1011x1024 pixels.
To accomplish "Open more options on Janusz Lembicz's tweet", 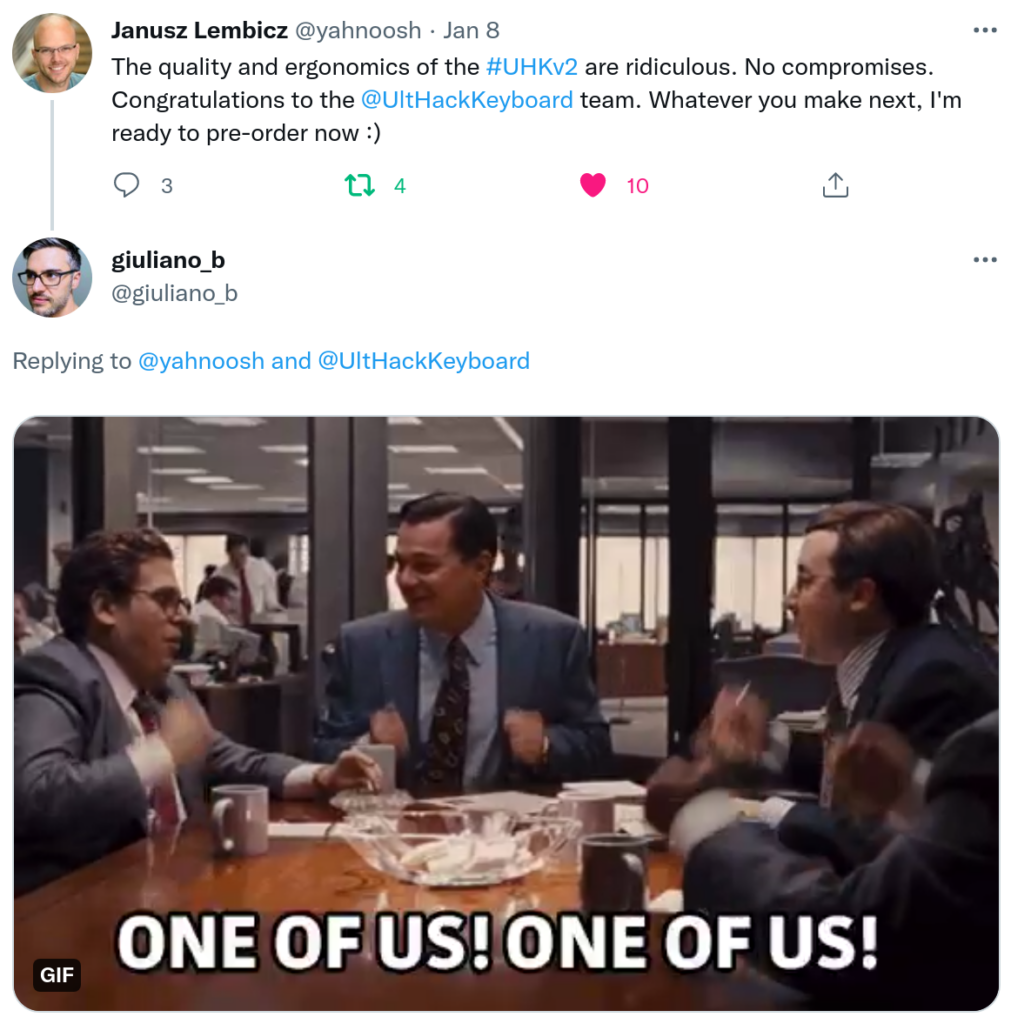I will [x=985, y=30].
